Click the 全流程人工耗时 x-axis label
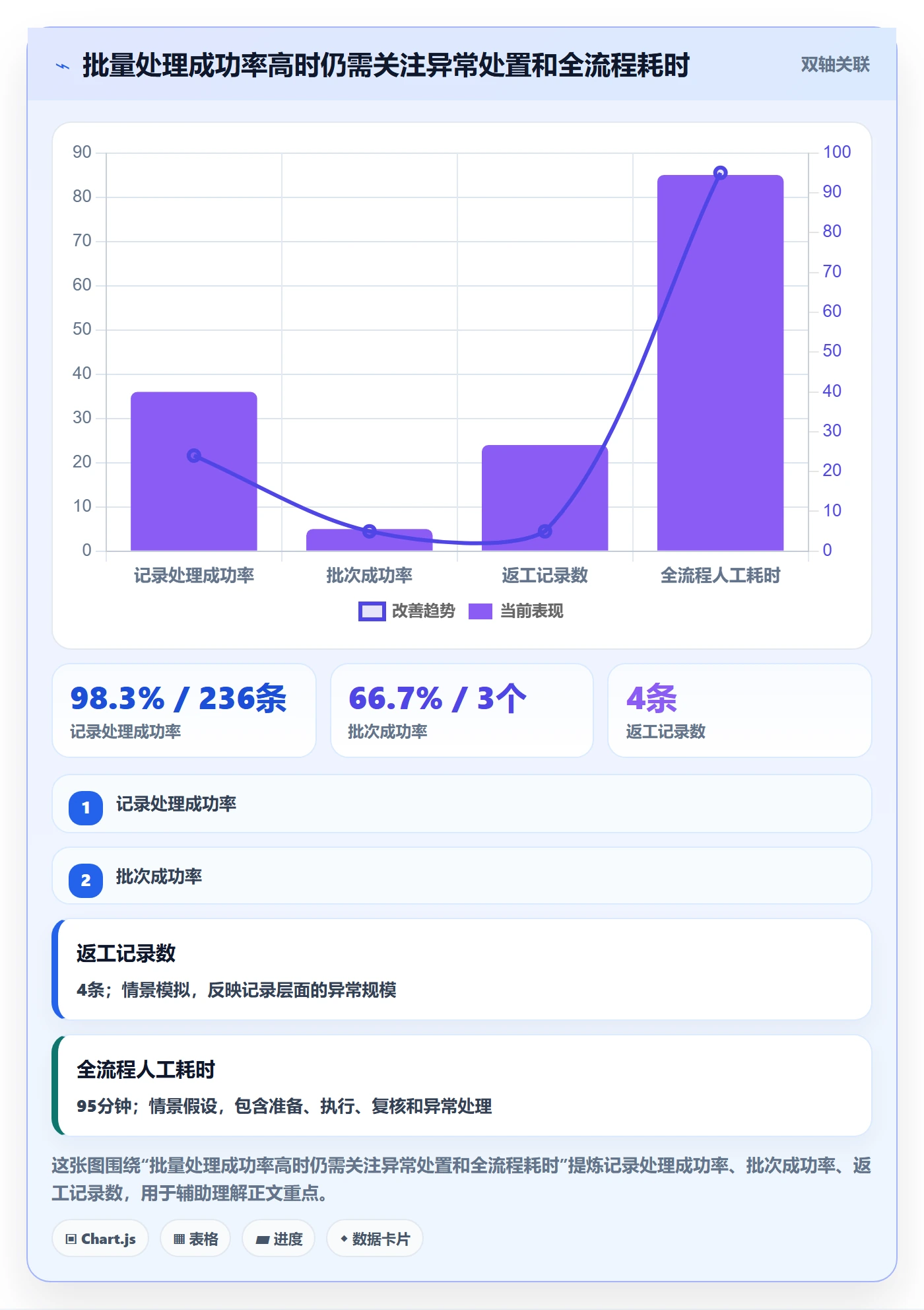 pos(720,576)
